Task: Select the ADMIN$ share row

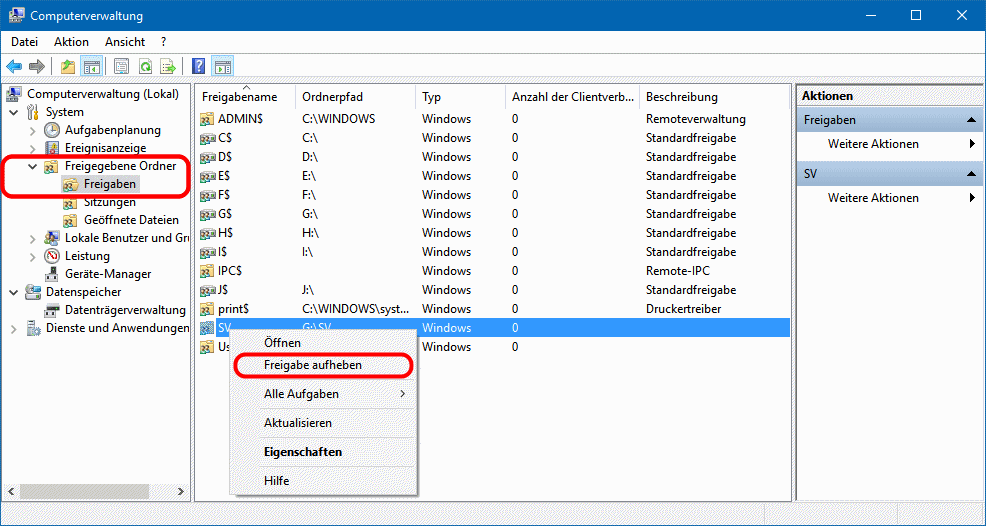Action: click(x=240, y=119)
